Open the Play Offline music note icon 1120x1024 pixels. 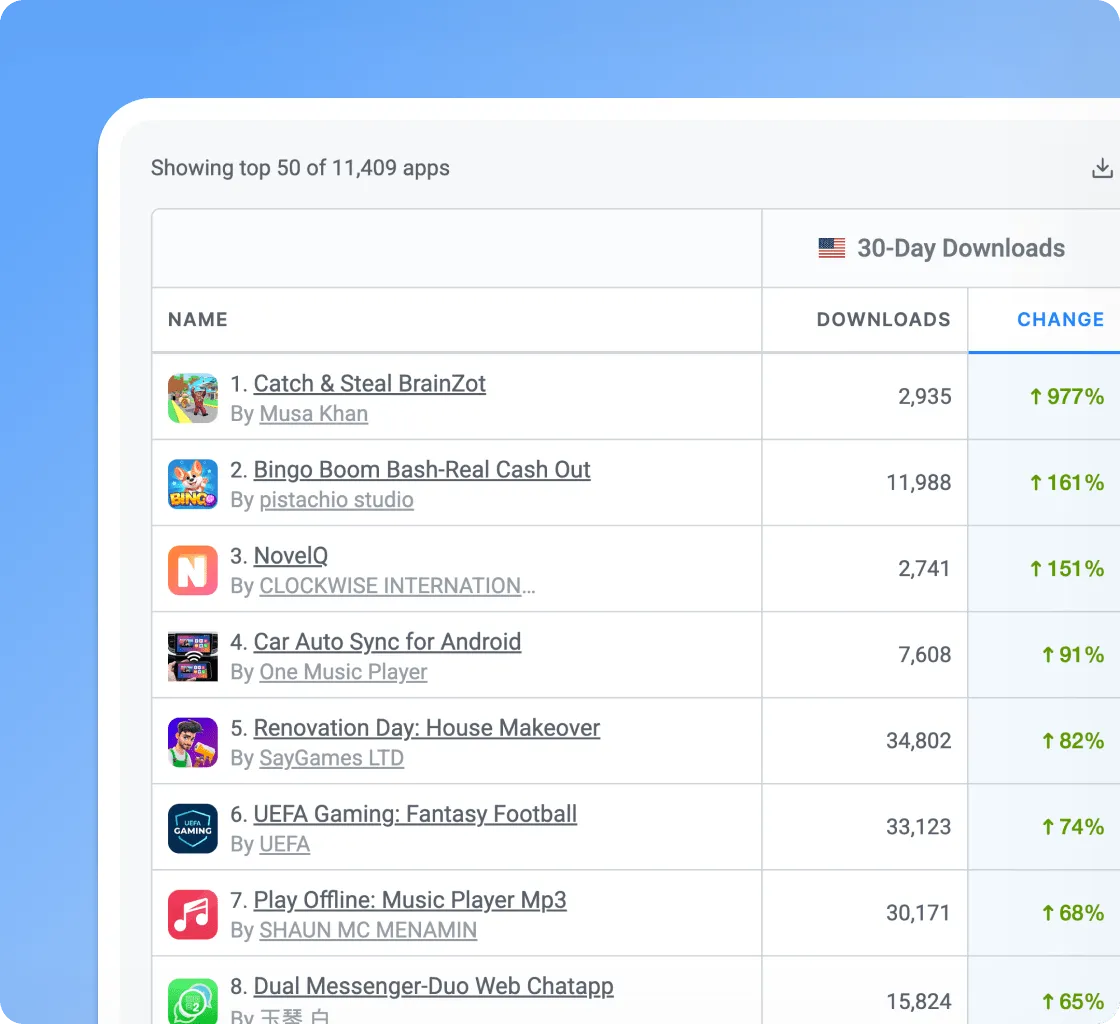(x=193, y=915)
